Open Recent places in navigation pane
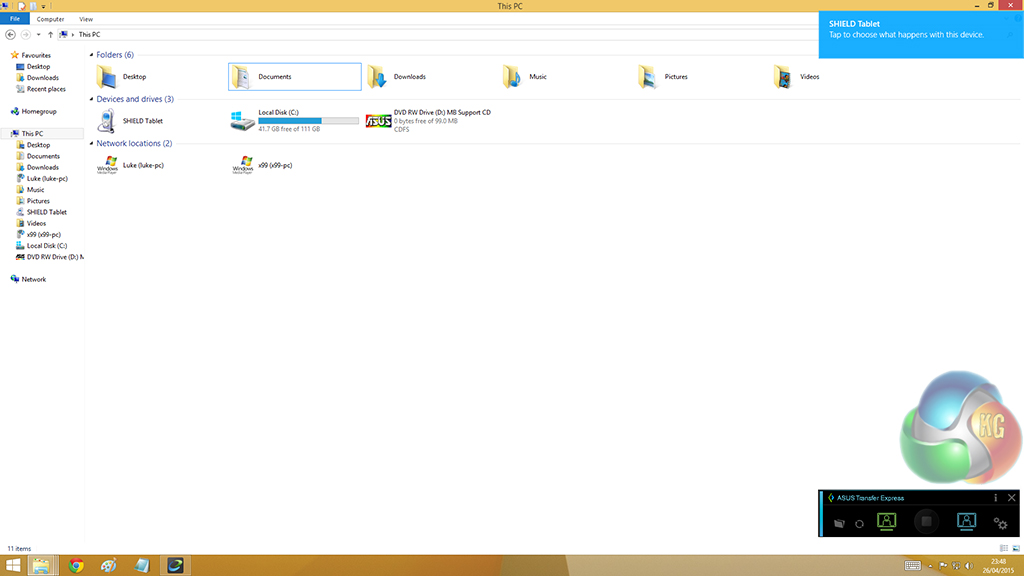 pos(40,89)
